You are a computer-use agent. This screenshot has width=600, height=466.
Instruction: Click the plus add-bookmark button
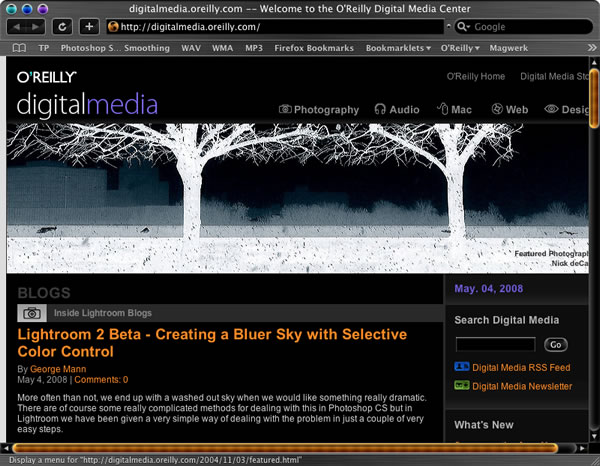89,27
